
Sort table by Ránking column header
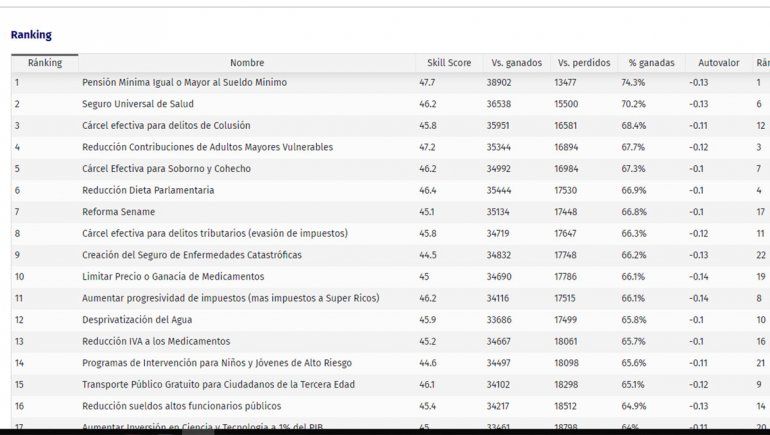pyautogui.click(x=45, y=63)
